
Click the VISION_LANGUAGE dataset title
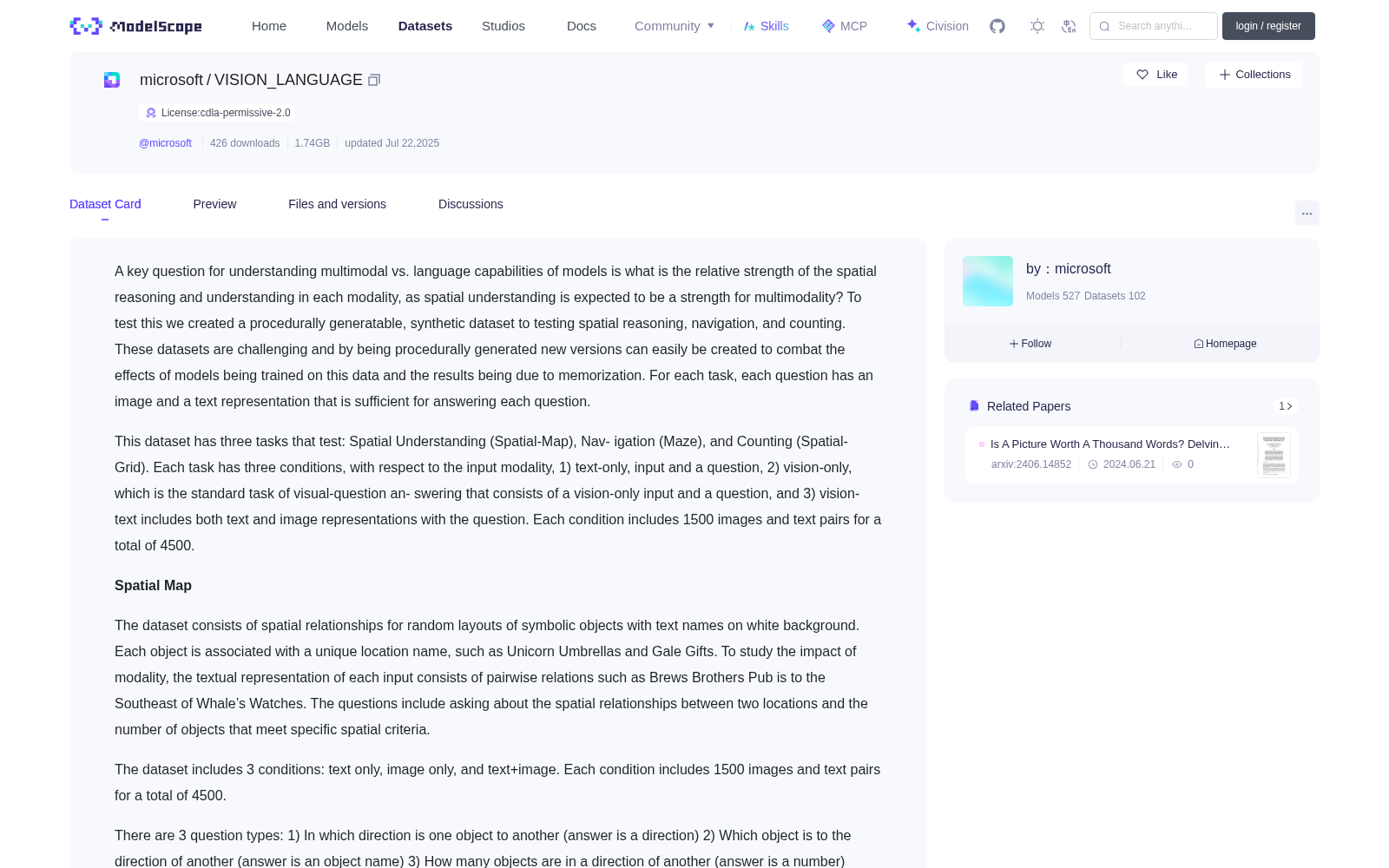(288, 80)
